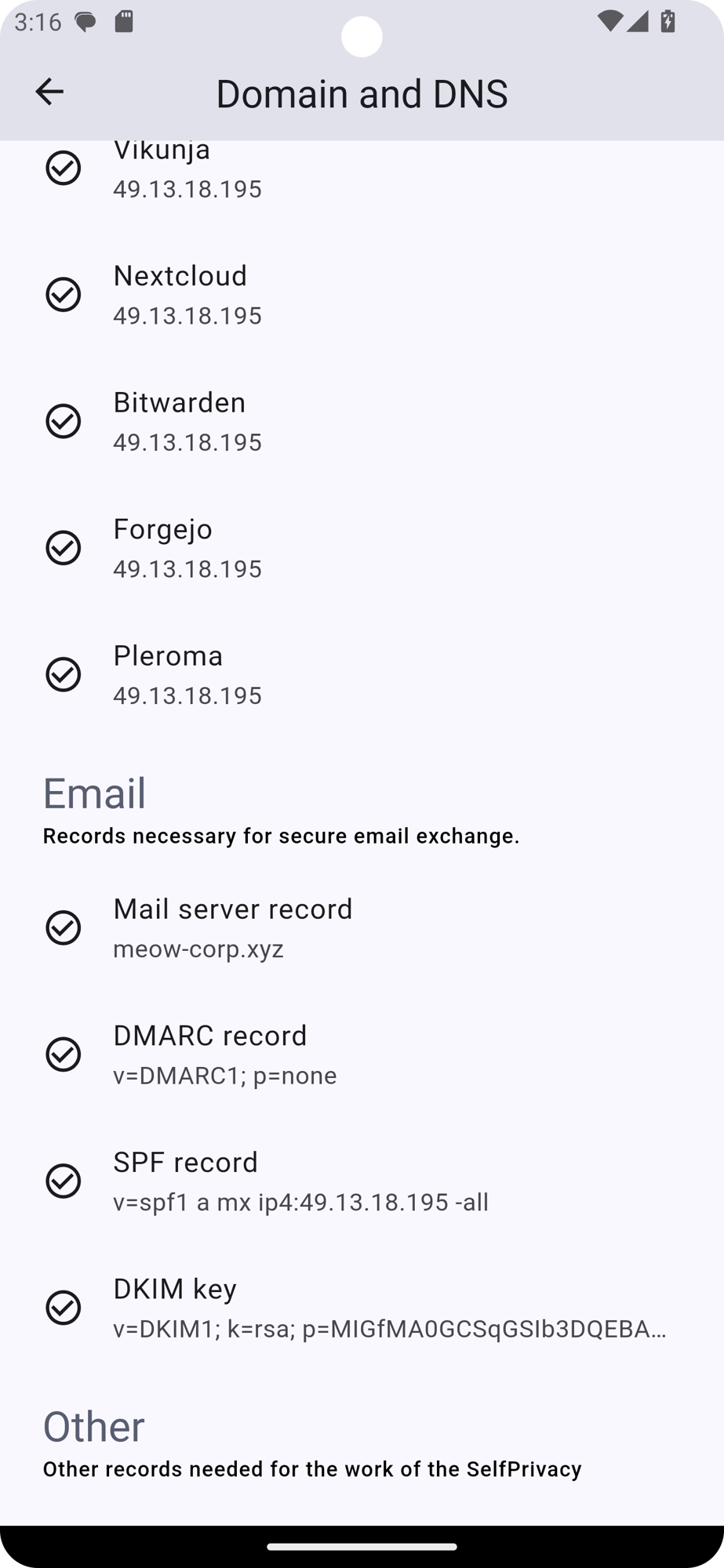This screenshot has height=1568, width=724.
Task: Click the SPF record check icon
Action: 63,1181
